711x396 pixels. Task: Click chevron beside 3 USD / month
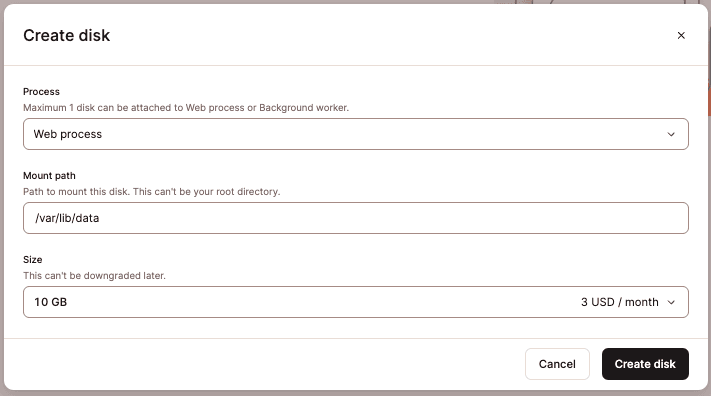coord(671,302)
